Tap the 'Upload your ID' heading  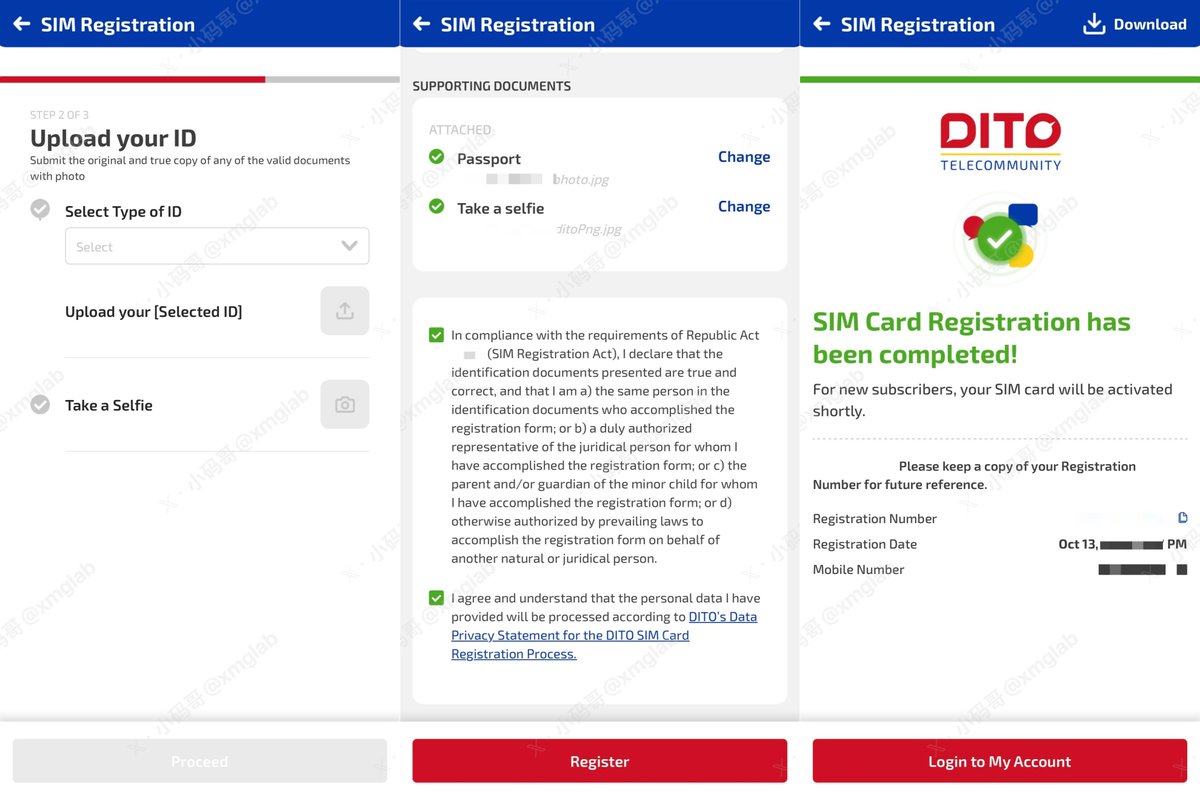[x=113, y=138]
